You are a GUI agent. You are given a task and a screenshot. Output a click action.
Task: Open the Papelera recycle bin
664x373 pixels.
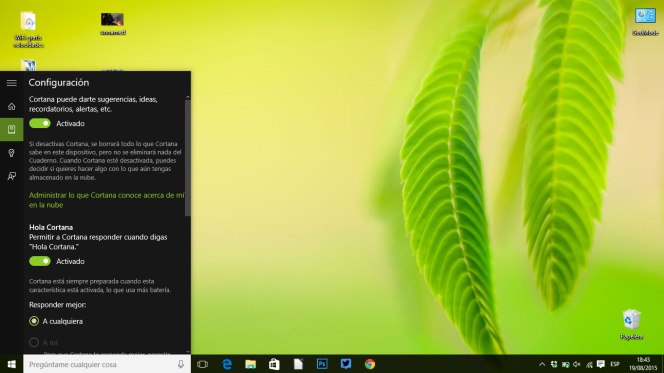631,324
